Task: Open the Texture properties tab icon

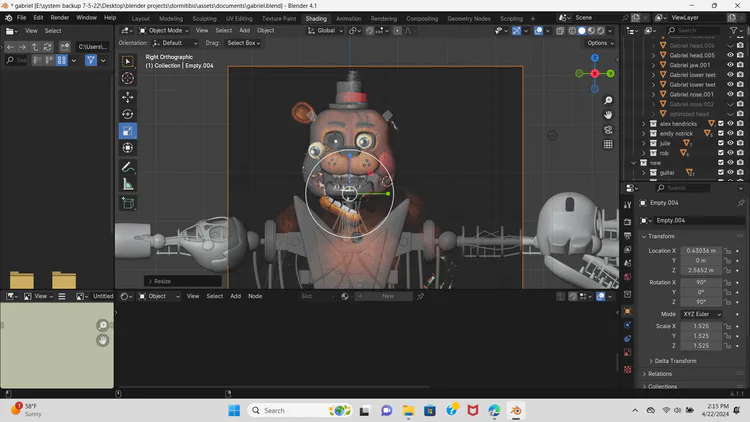Action: 628,369
